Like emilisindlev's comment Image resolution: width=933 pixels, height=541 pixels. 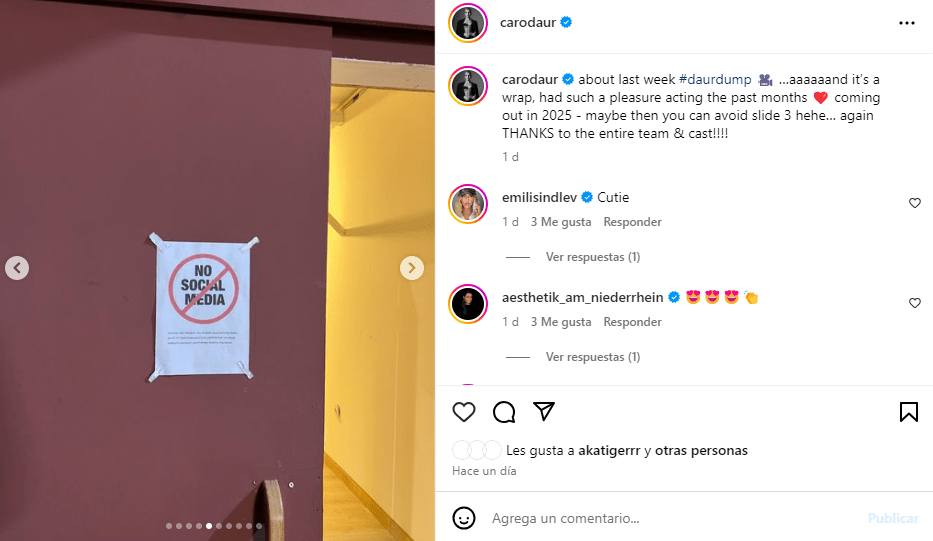click(x=915, y=203)
